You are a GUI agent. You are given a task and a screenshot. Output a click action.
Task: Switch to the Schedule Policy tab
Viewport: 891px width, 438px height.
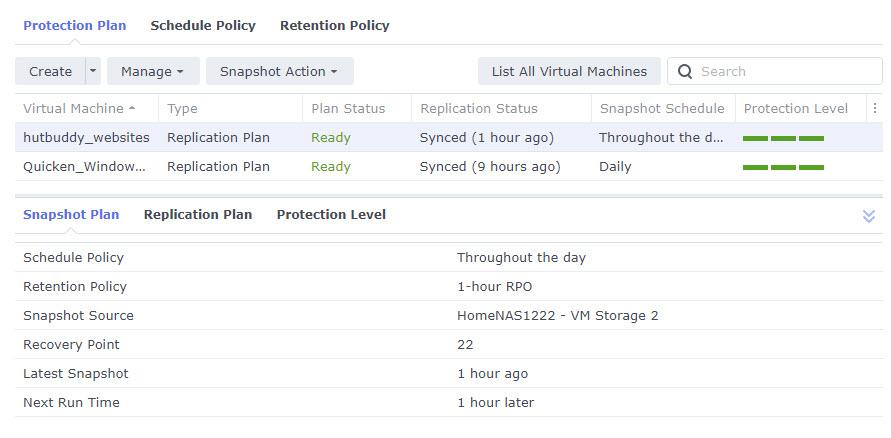pos(203,26)
